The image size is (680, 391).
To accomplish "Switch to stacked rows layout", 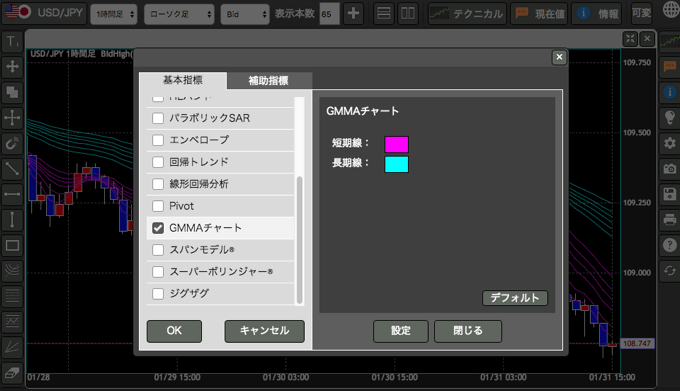I will click(x=384, y=13).
